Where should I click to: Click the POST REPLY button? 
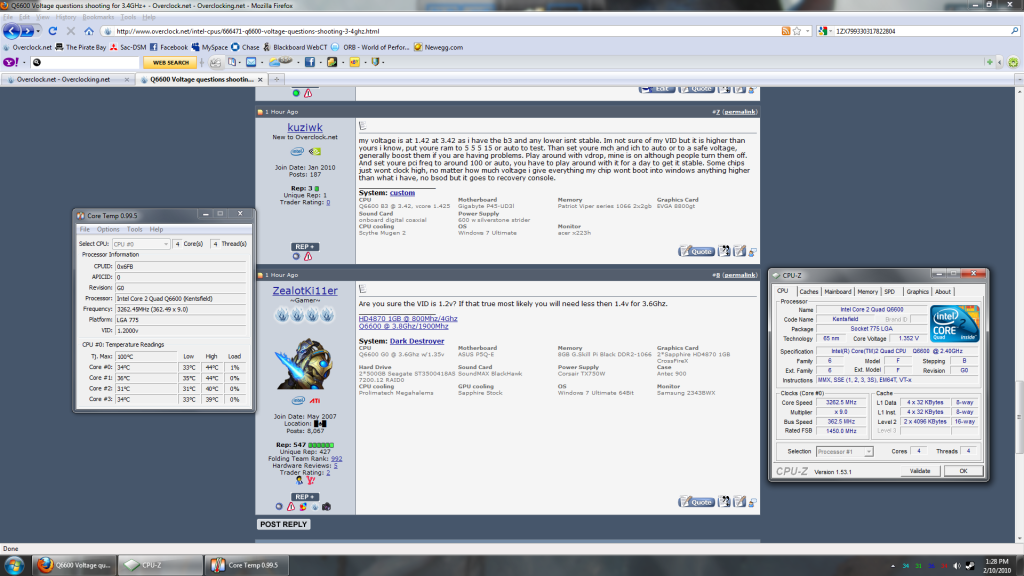(x=283, y=524)
